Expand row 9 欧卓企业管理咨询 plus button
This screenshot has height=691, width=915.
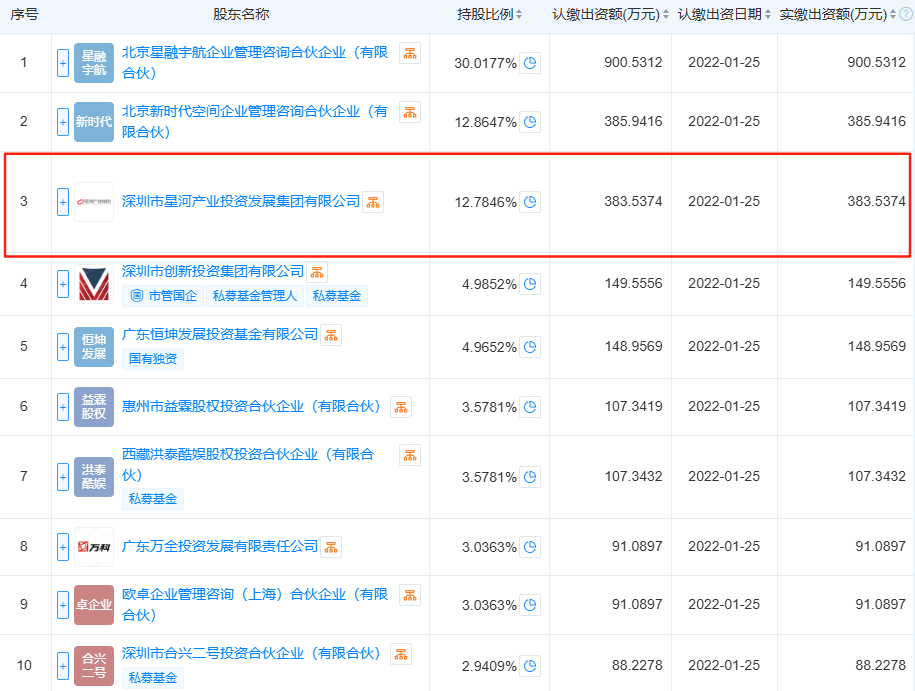pos(63,605)
